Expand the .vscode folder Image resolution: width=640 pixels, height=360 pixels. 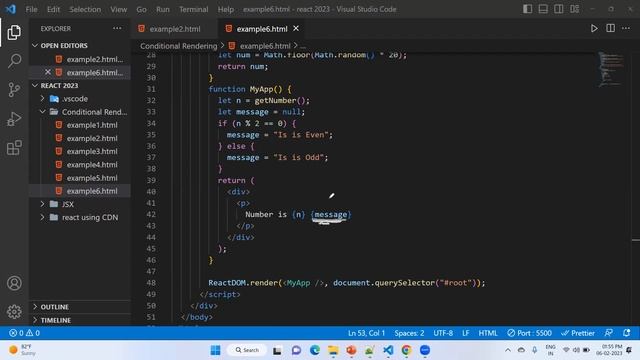click(x=75, y=99)
